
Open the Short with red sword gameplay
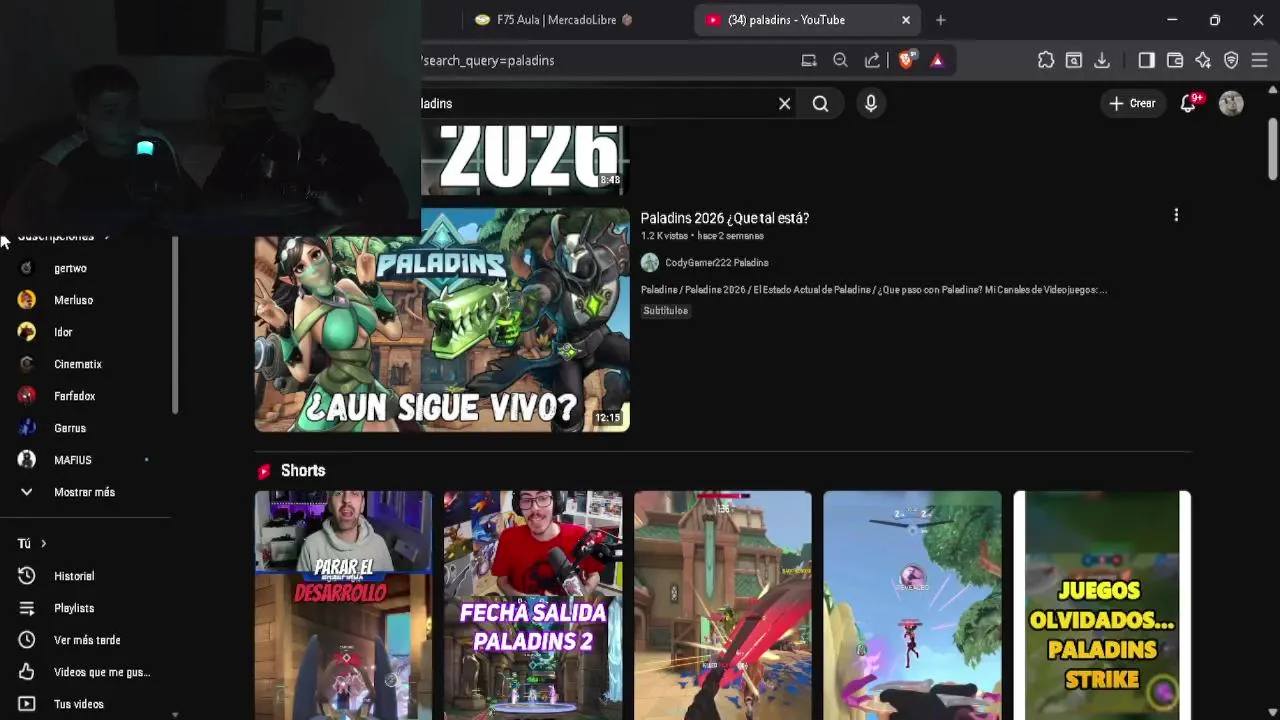click(723, 605)
